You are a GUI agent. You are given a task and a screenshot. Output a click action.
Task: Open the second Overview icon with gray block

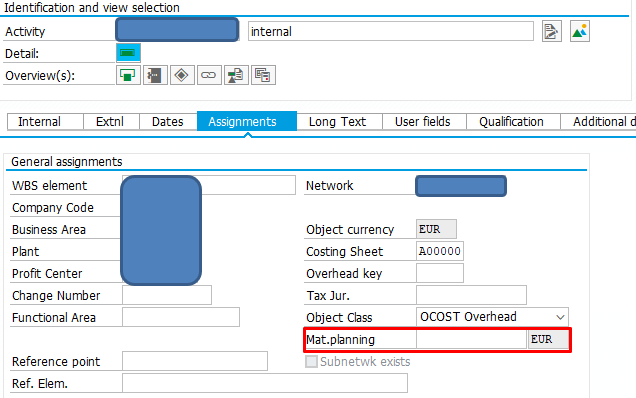(155, 75)
